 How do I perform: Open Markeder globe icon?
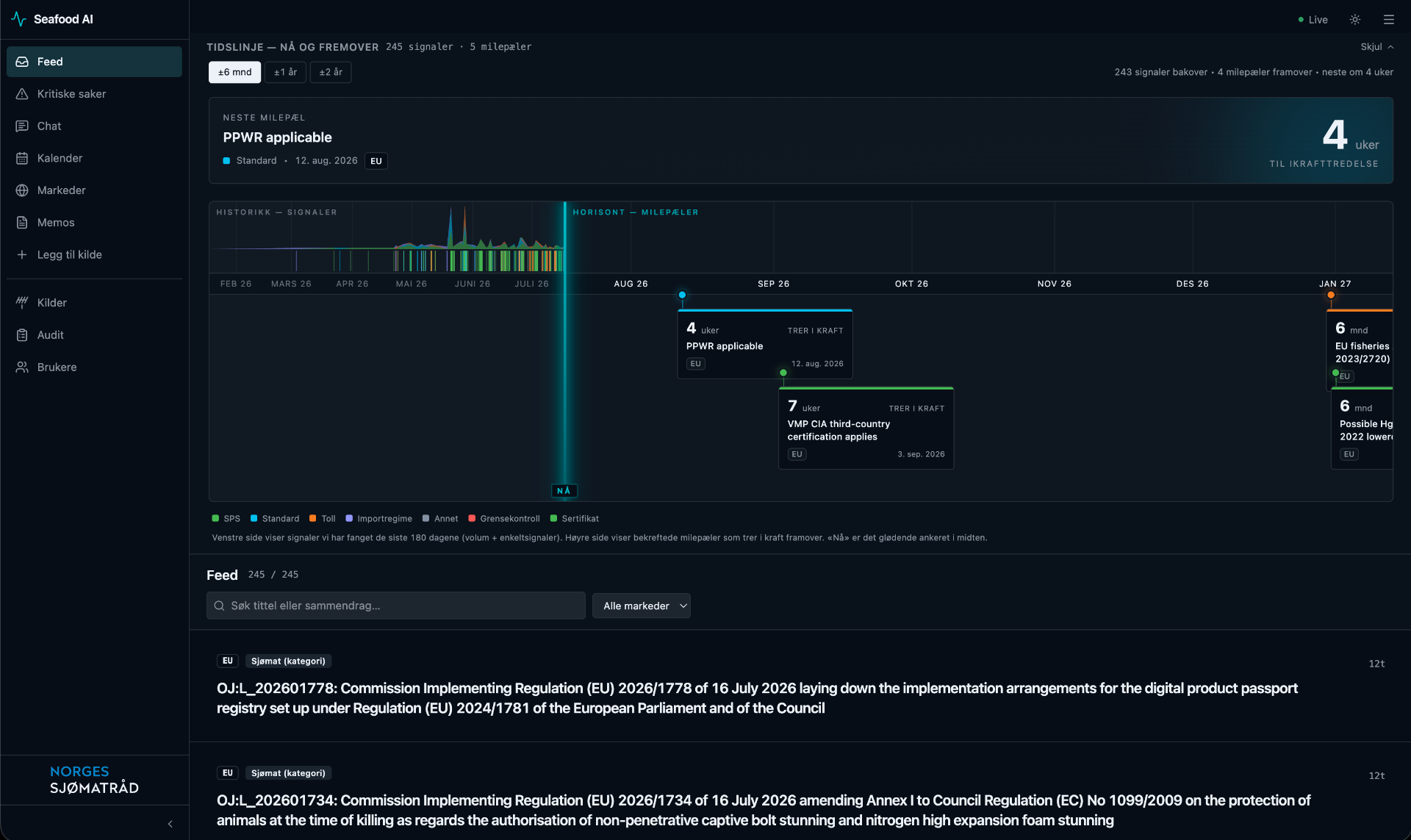click(x=22, y=190)
